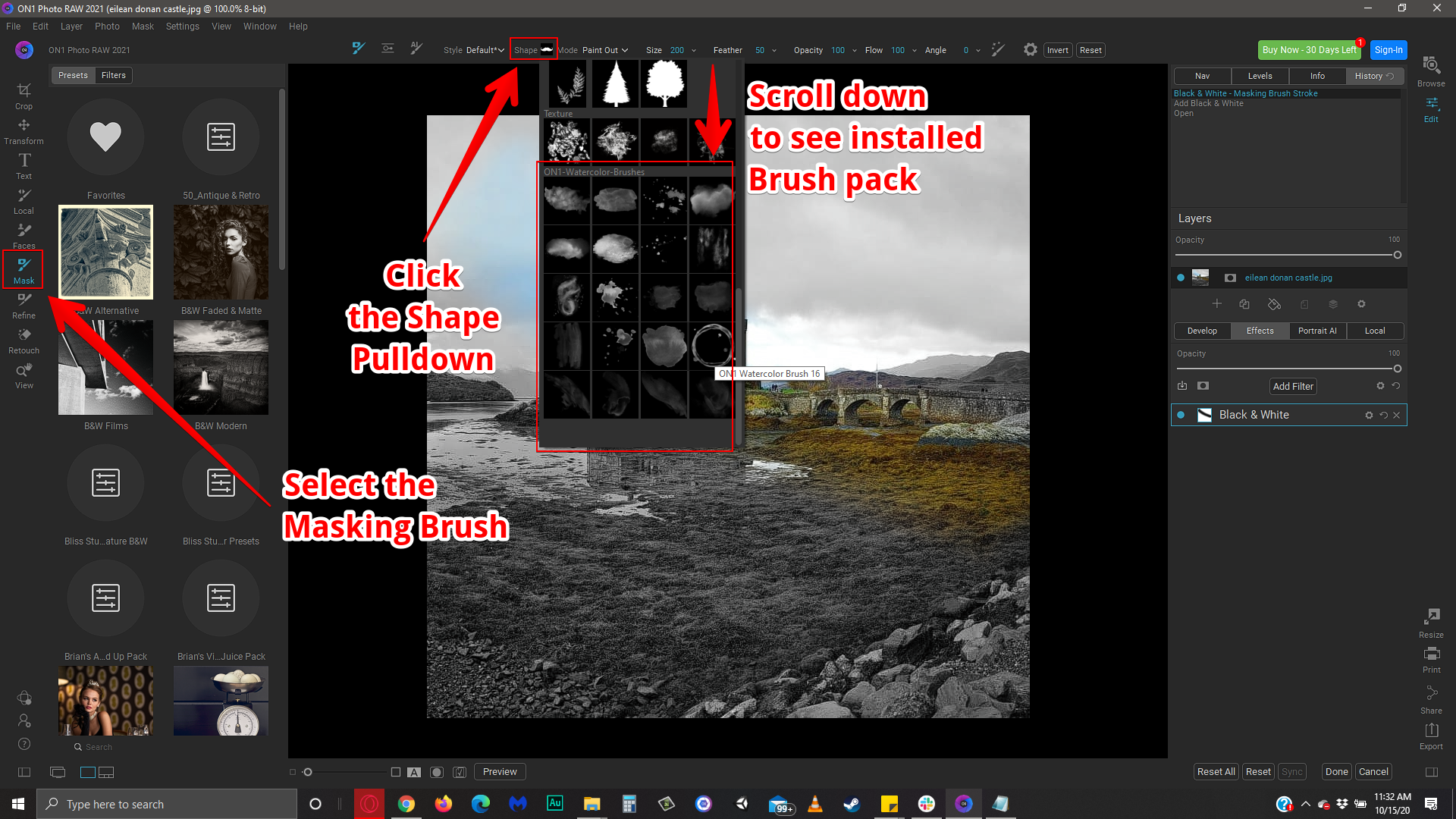
Task: Toggle the Perfect Brush wand icon
Action: (998, 49)
